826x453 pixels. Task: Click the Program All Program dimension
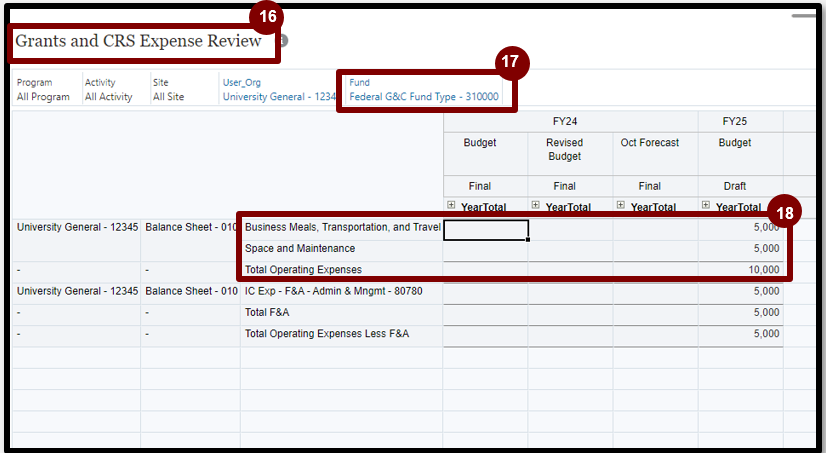point(43,90)
